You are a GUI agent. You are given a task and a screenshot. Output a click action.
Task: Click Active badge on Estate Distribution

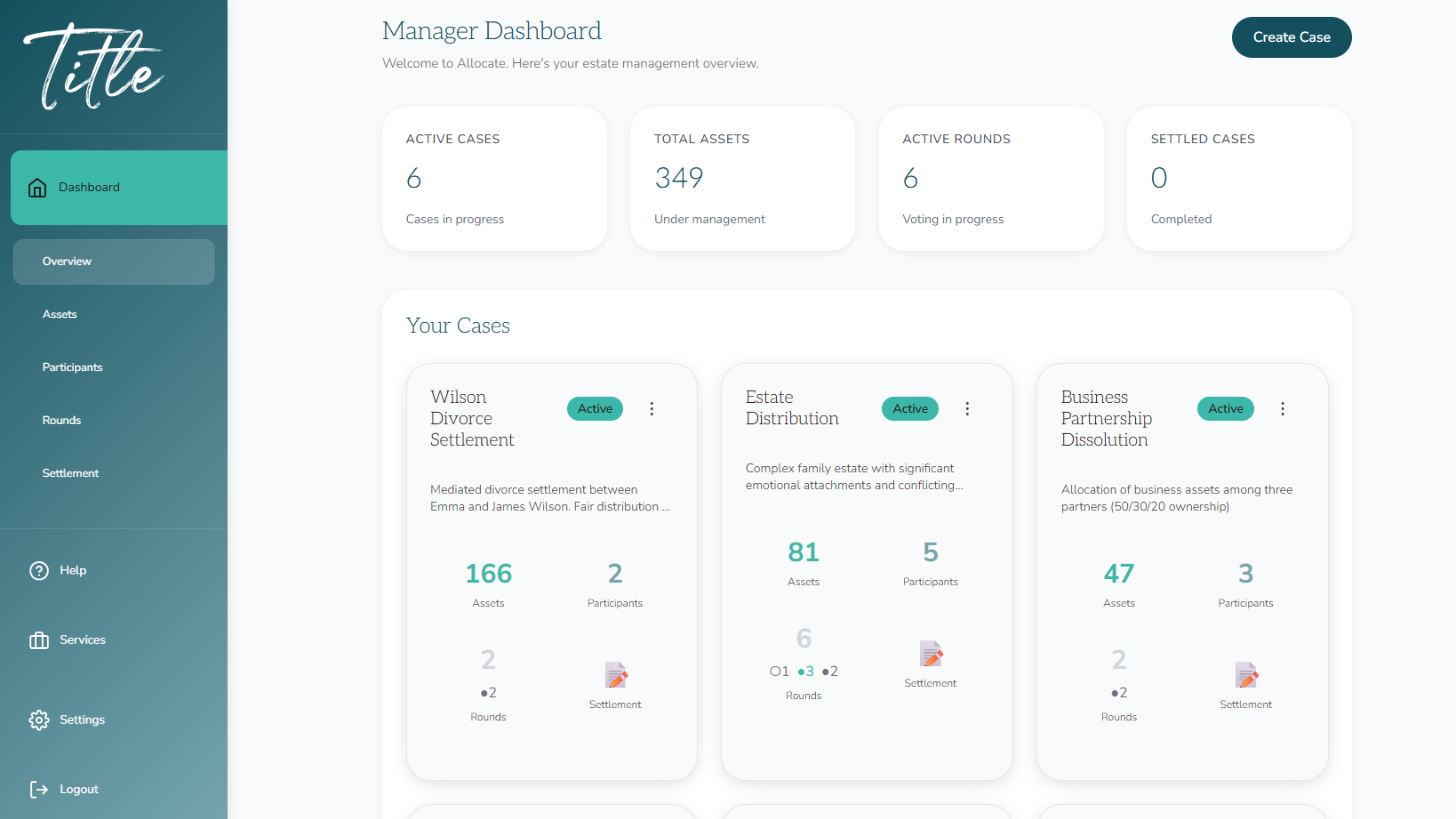[x=910, y=409]
